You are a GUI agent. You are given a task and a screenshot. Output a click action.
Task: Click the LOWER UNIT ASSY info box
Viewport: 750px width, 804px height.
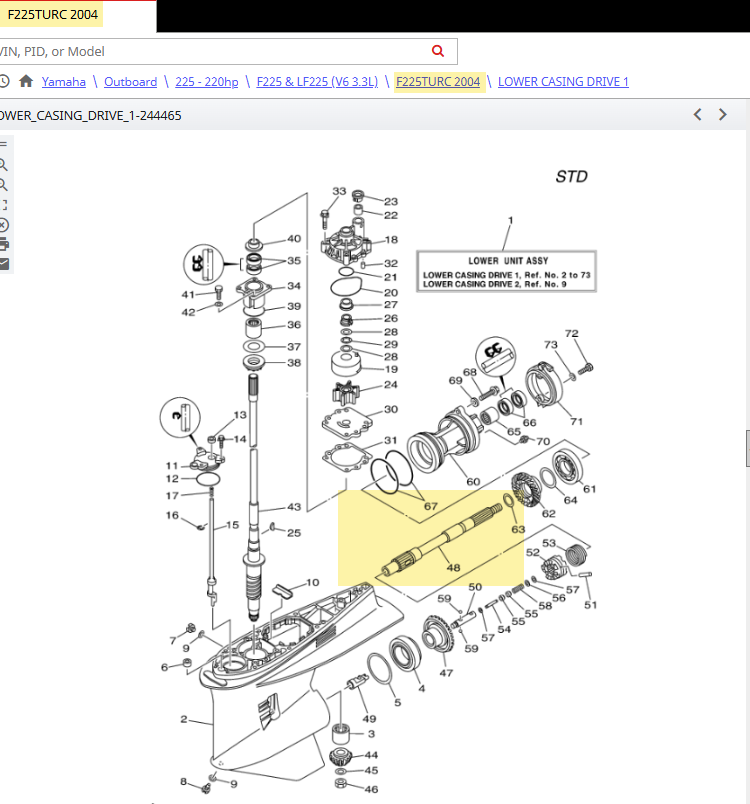coord(506,272)
